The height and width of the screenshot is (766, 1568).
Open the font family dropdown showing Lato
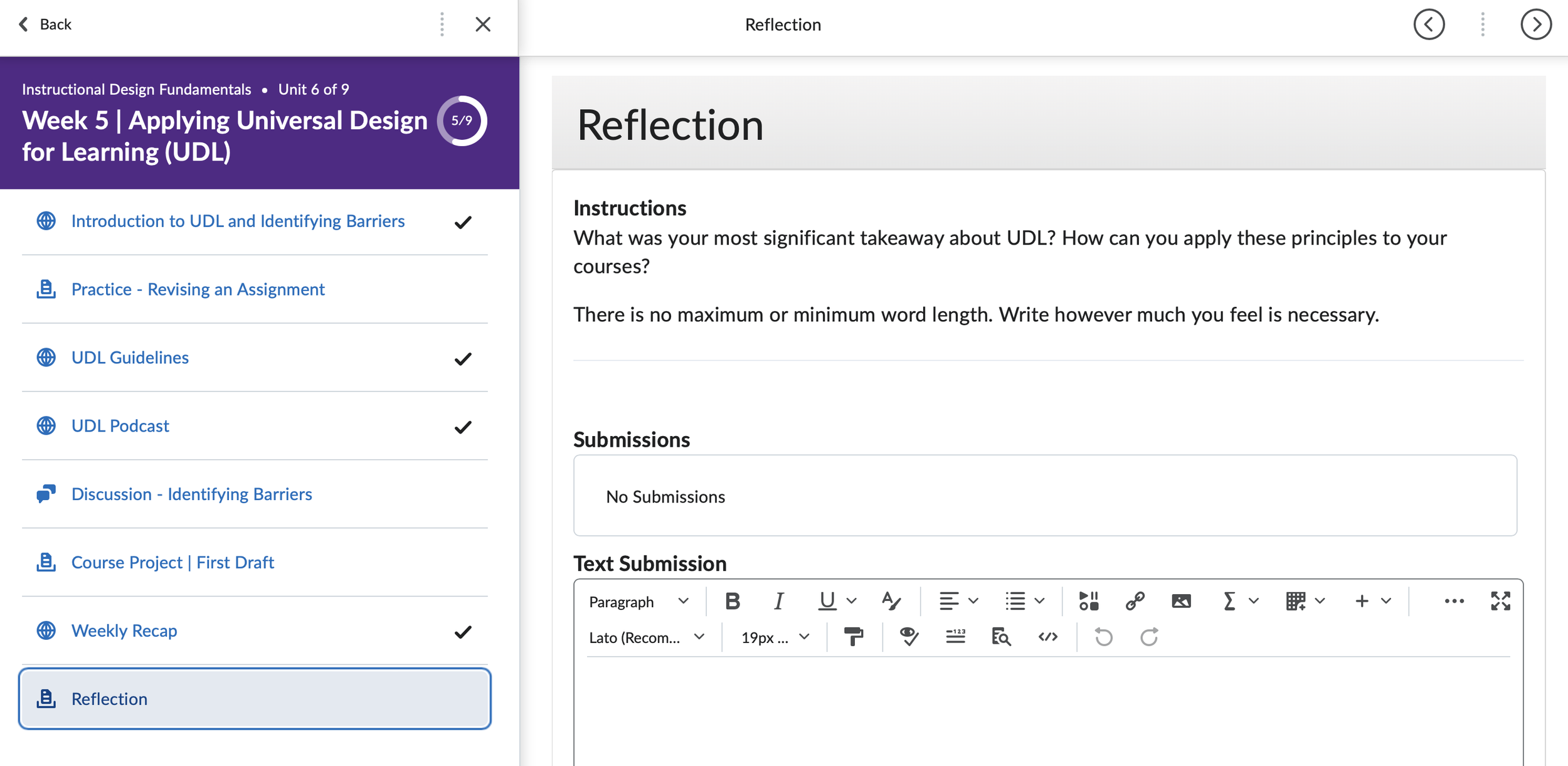(x=647, y=637)
